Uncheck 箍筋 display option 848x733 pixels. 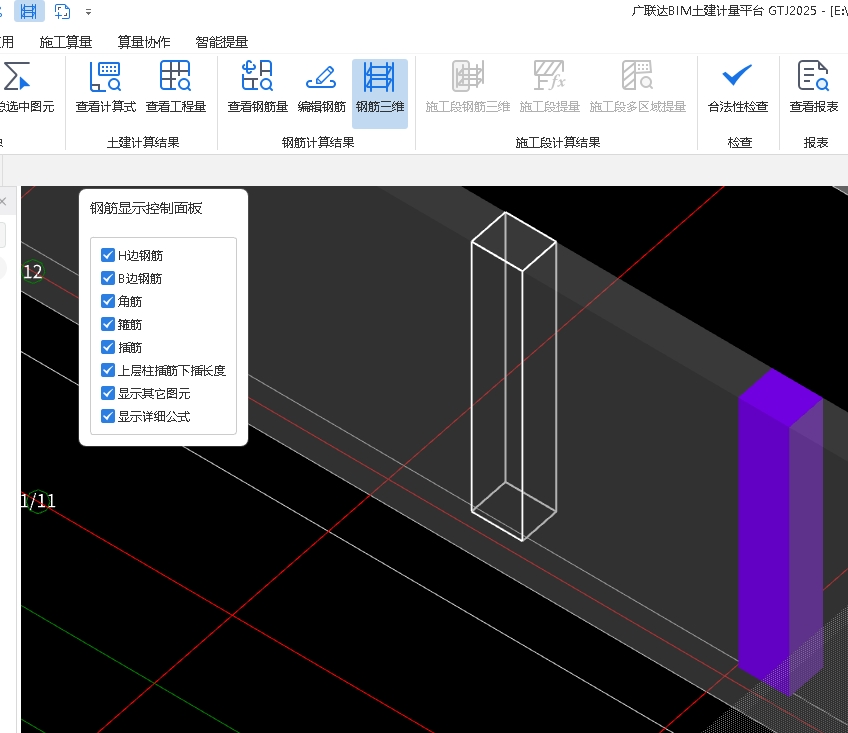[108, 324]
